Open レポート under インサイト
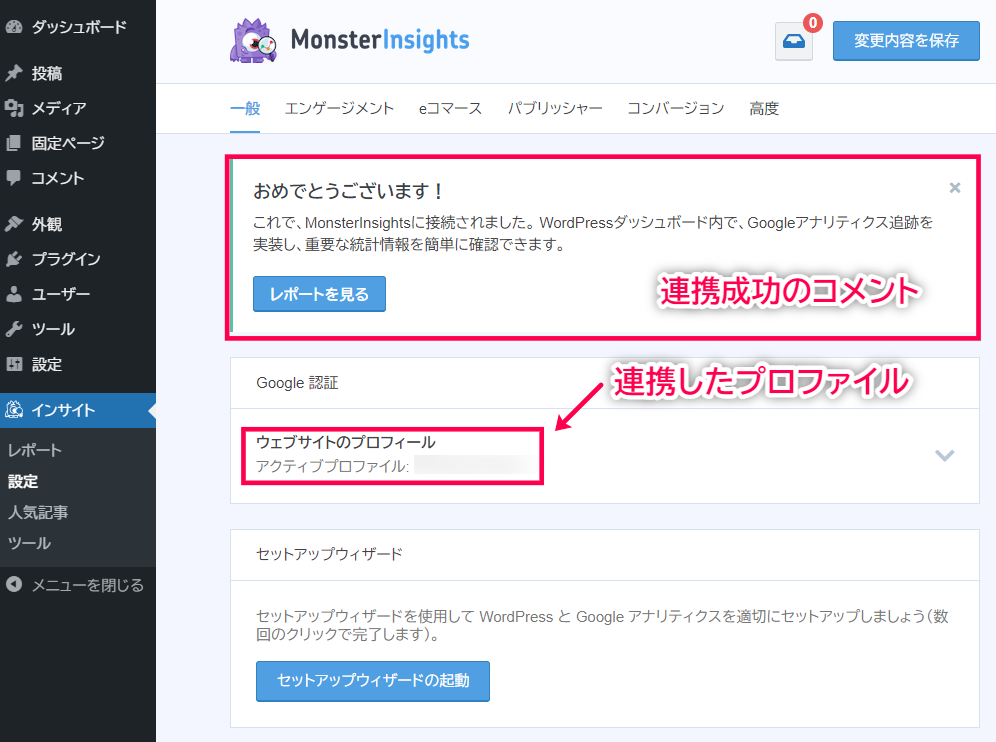Viewport: 996px width, 742px height. pos(35,450)
